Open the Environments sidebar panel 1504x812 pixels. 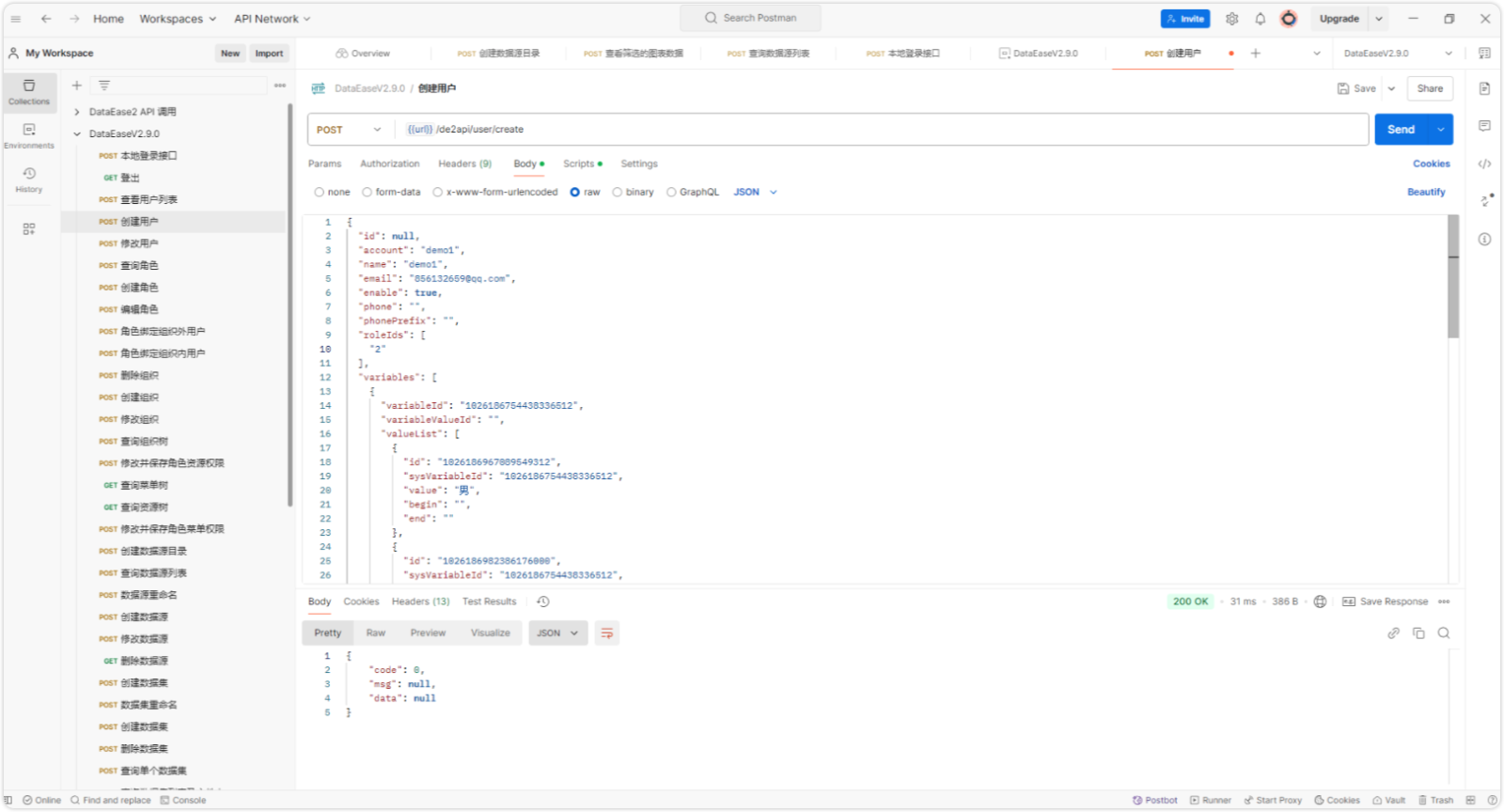click(x=29, y=136)
